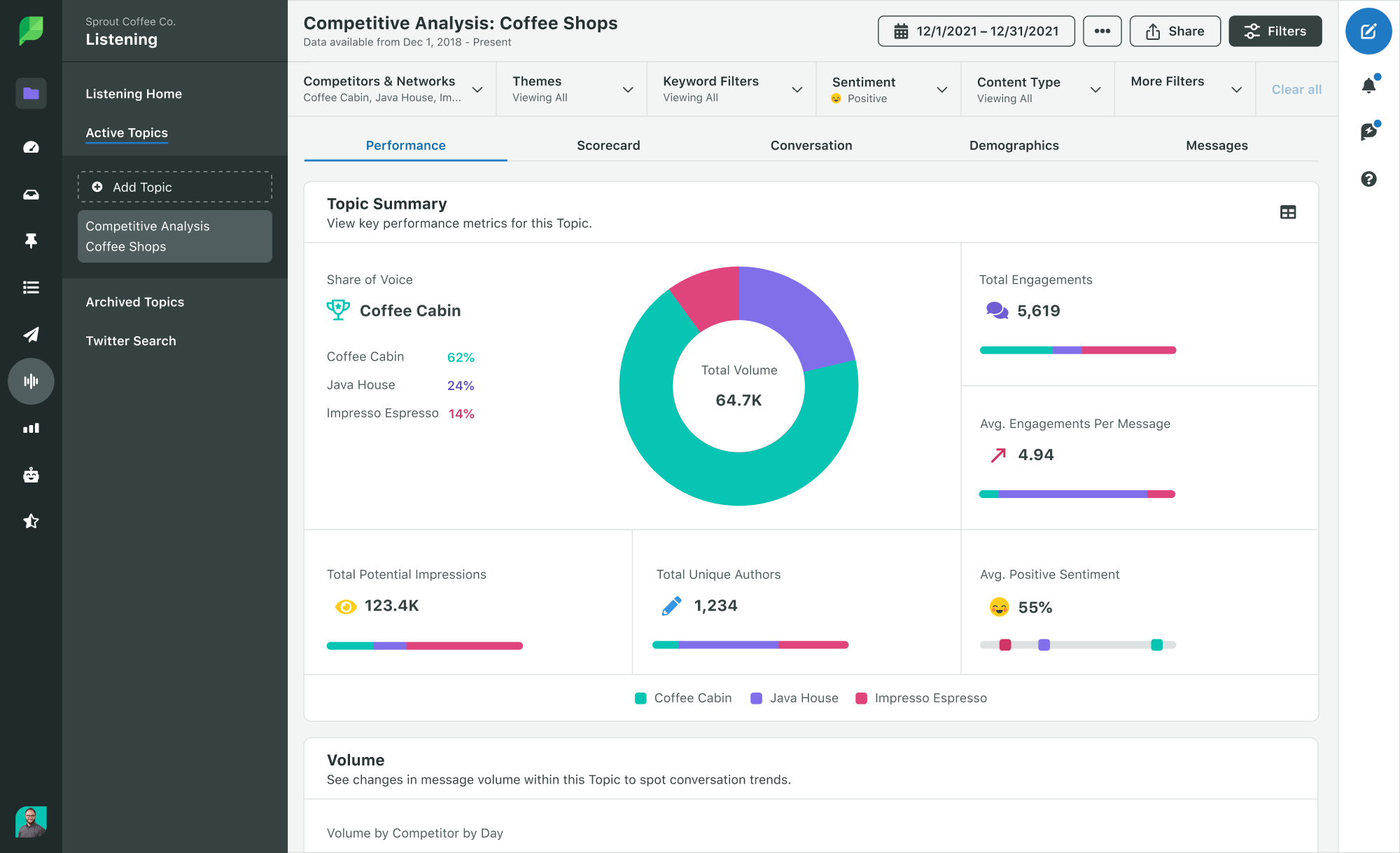1400x853 pixels.
Task: Click the trophy Share of Voice icon
Action: pos(338,310)
